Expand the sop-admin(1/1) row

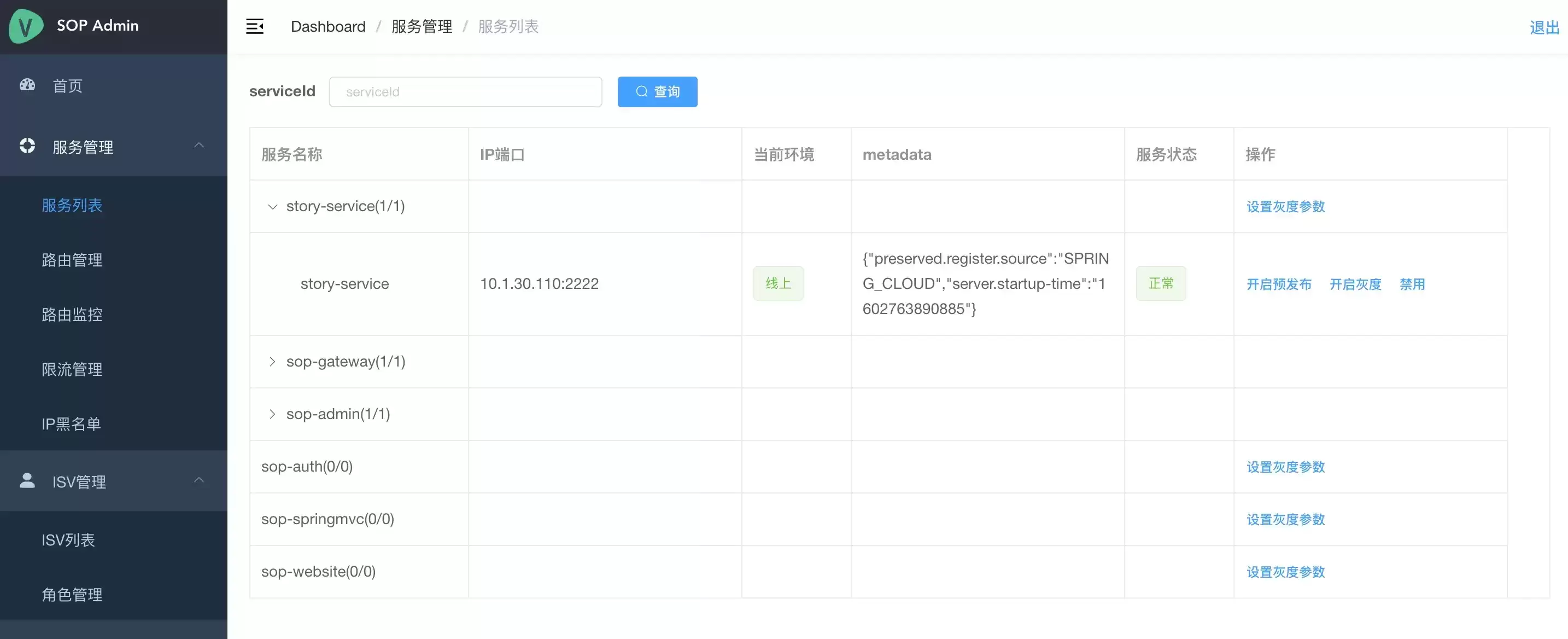tap(272, 414)
